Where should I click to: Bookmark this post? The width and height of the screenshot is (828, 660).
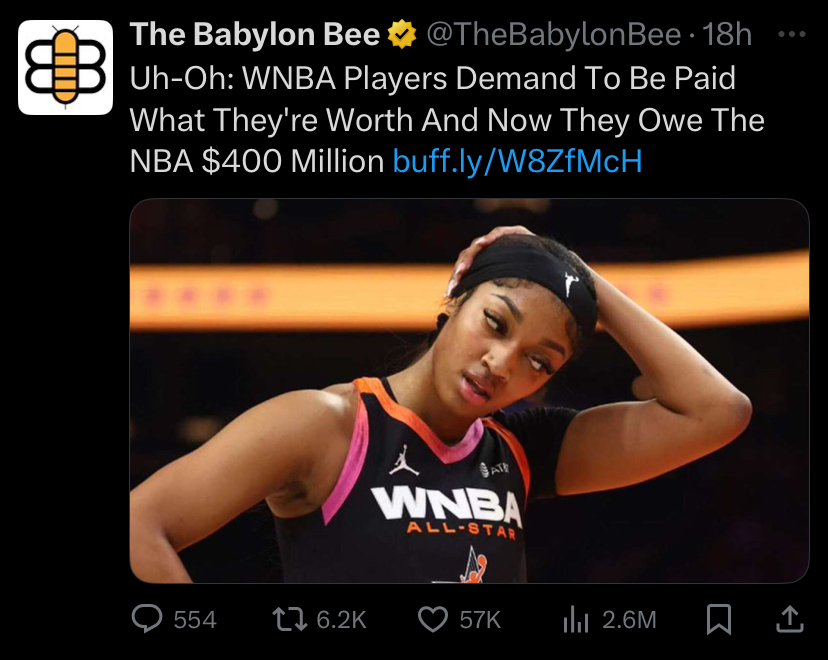[719, 619]
